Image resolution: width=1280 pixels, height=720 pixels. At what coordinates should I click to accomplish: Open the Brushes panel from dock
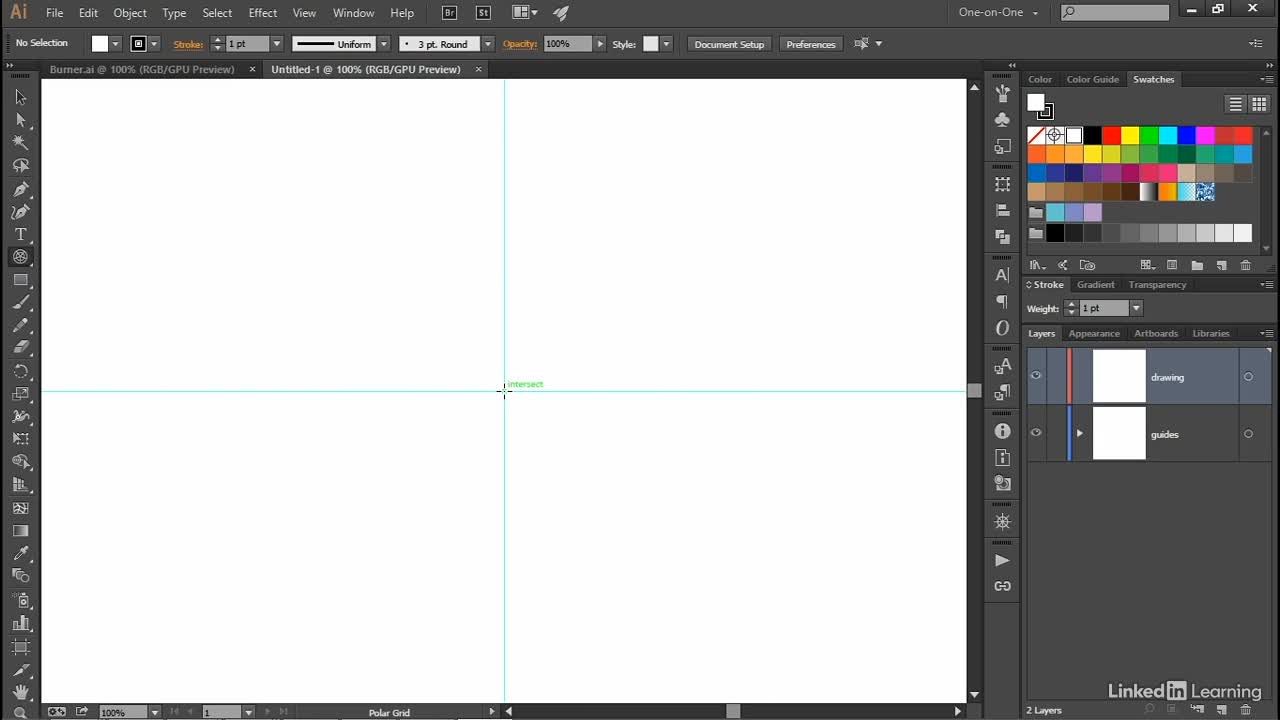click(x=1002, y=93)
